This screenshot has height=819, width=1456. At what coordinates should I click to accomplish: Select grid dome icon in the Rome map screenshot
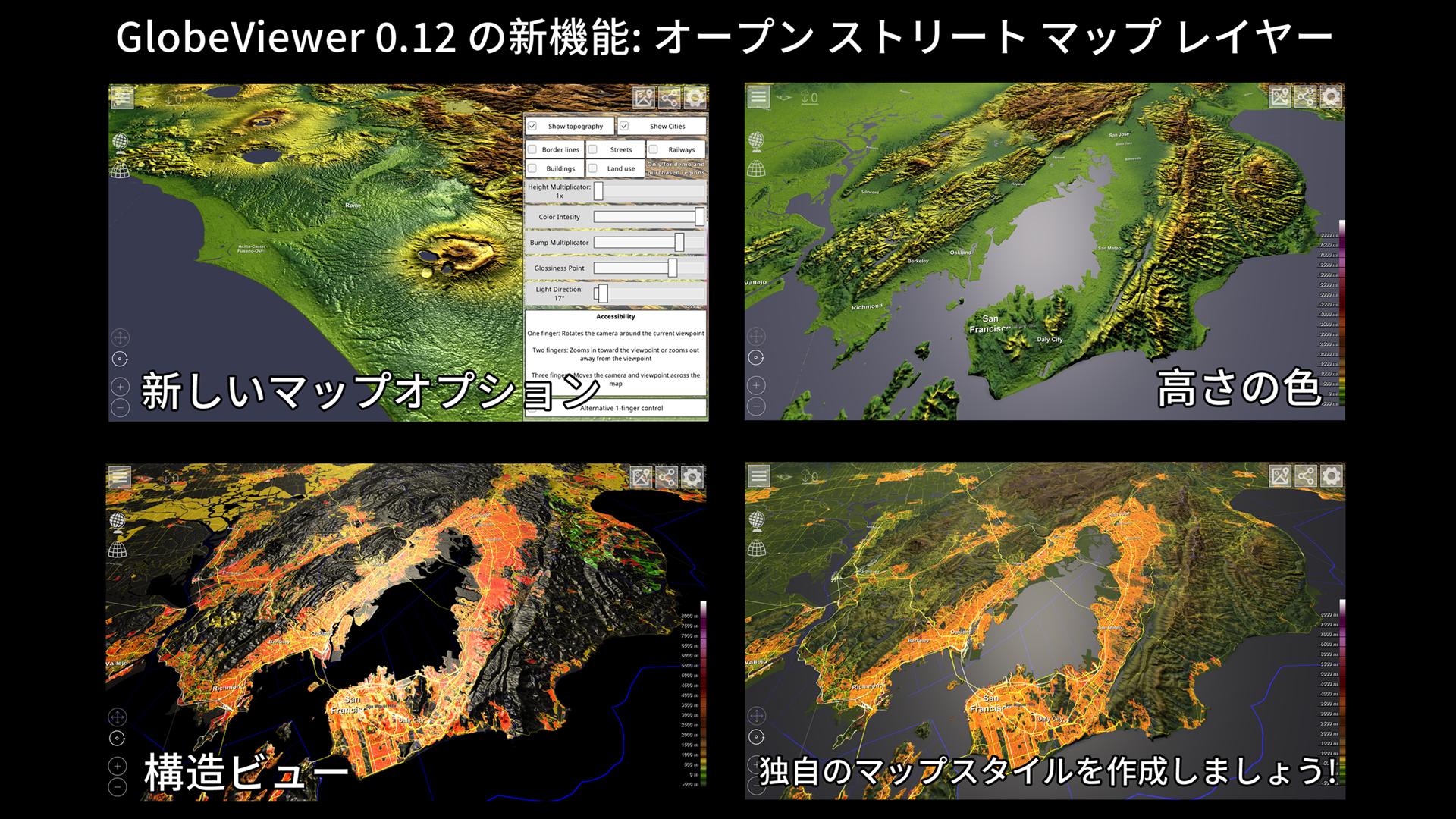click(119, 170)
